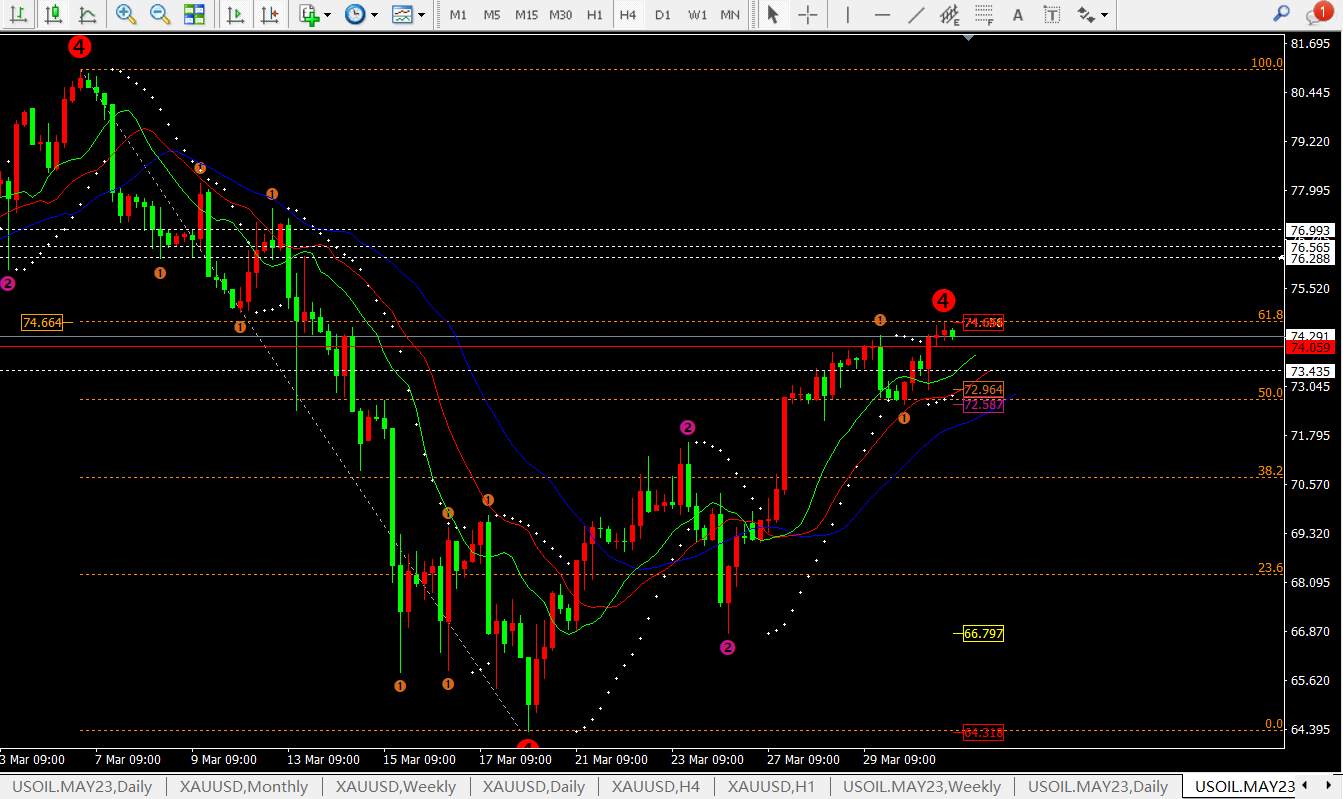Expand the periods dropdown arrow
Screen dimensions: 1343x799
coord(374,15)
